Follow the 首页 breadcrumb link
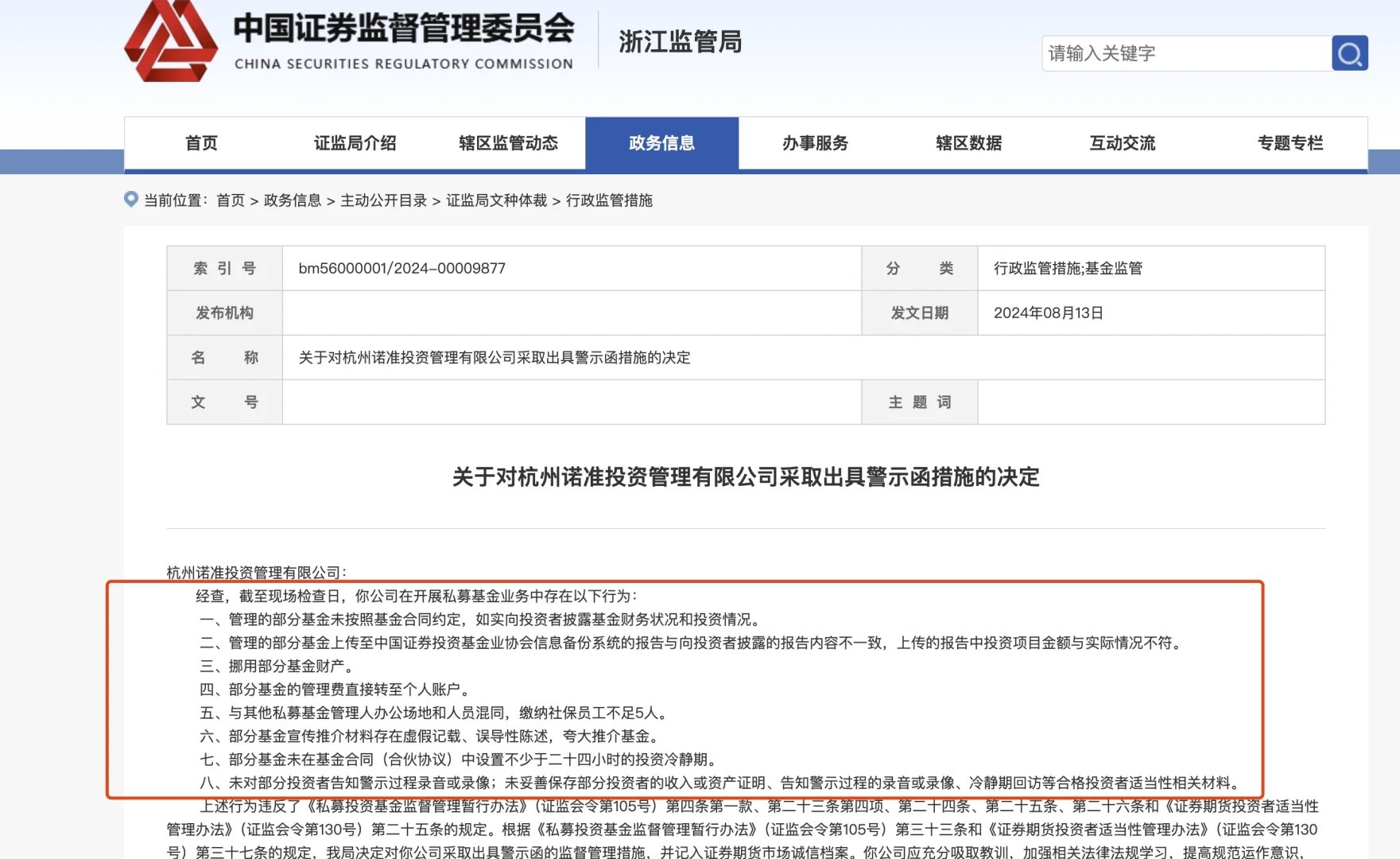1400x859 pixels. pos(231,200)
